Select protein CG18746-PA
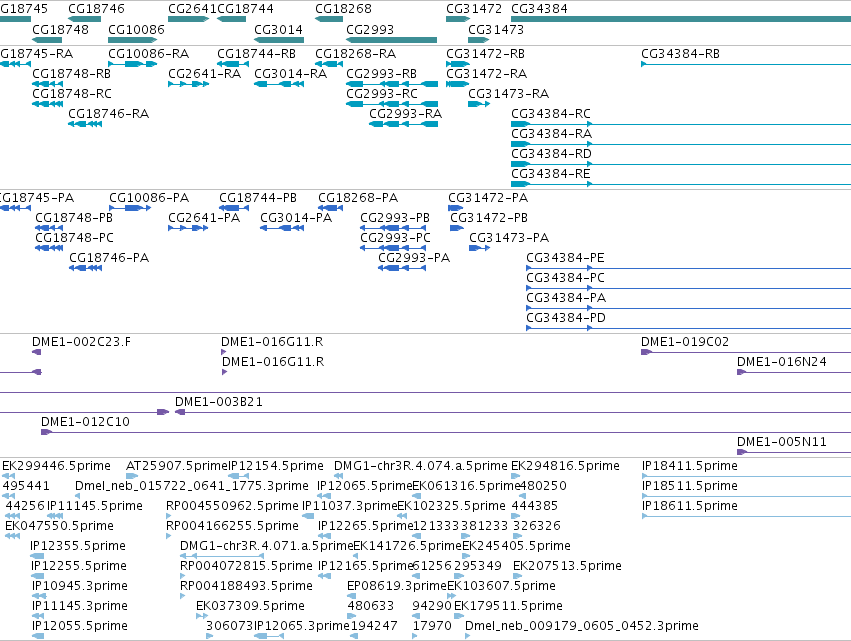 point(86,268)
